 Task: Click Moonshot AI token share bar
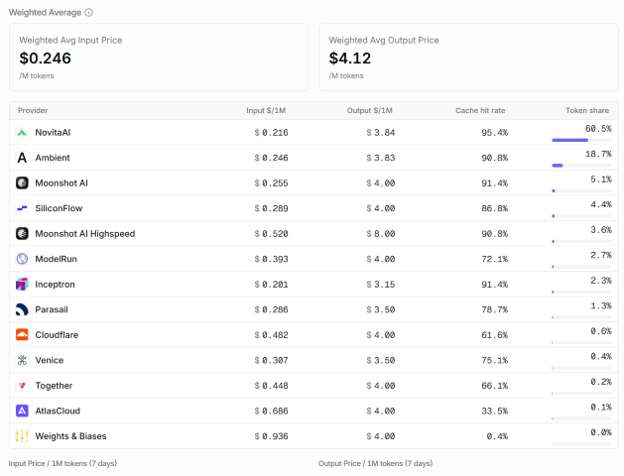pos(581,191)
